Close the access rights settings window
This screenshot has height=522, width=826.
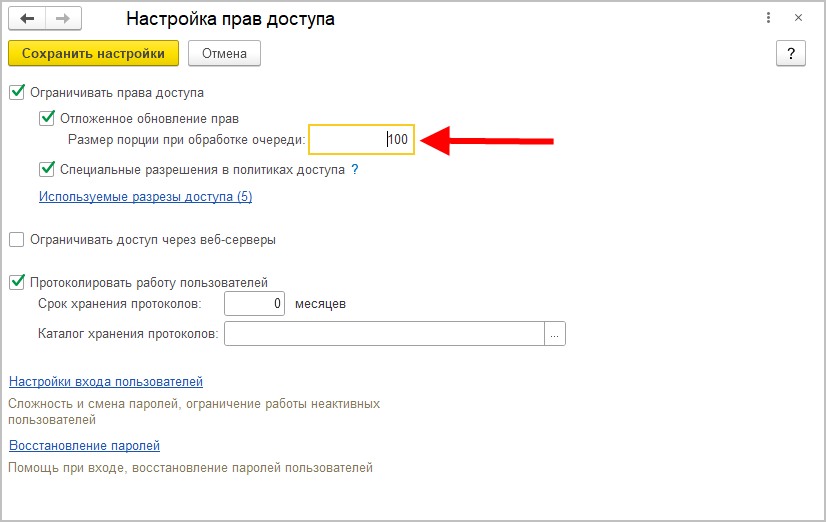[x=798, y=18]
